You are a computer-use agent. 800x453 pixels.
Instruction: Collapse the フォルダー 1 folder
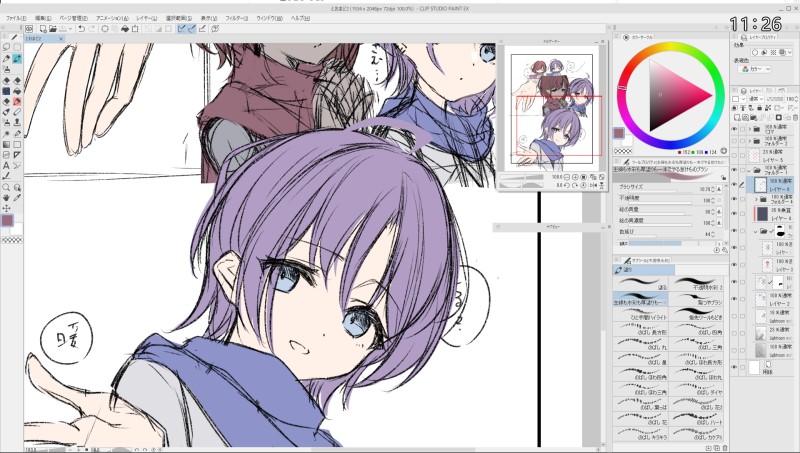click(750, 170)
